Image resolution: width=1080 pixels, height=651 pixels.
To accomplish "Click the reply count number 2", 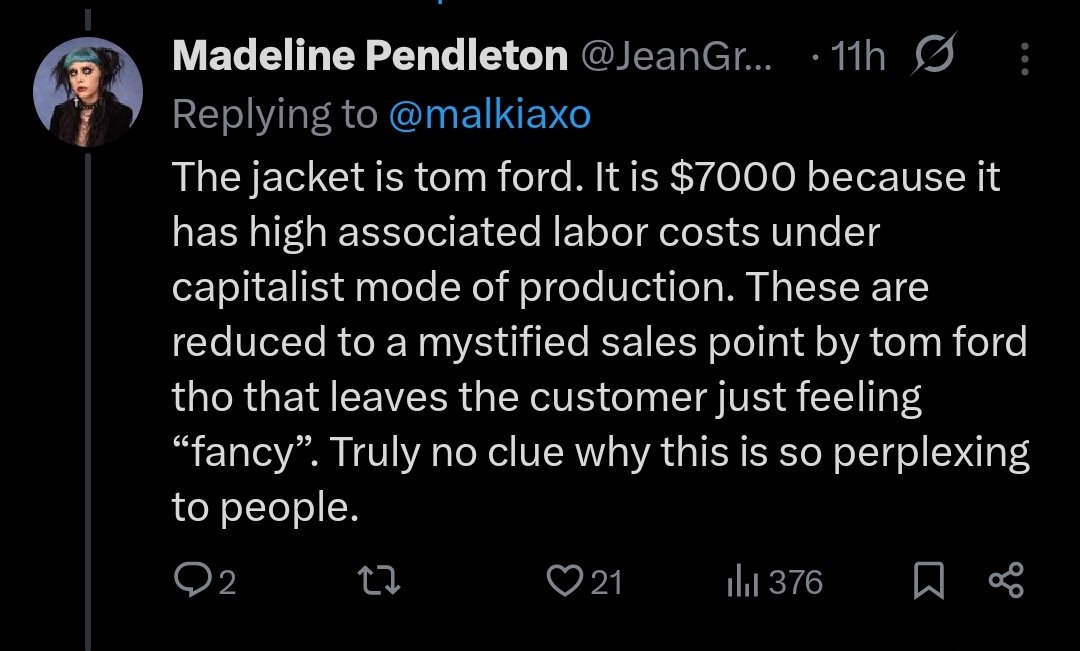I will 227,582.
